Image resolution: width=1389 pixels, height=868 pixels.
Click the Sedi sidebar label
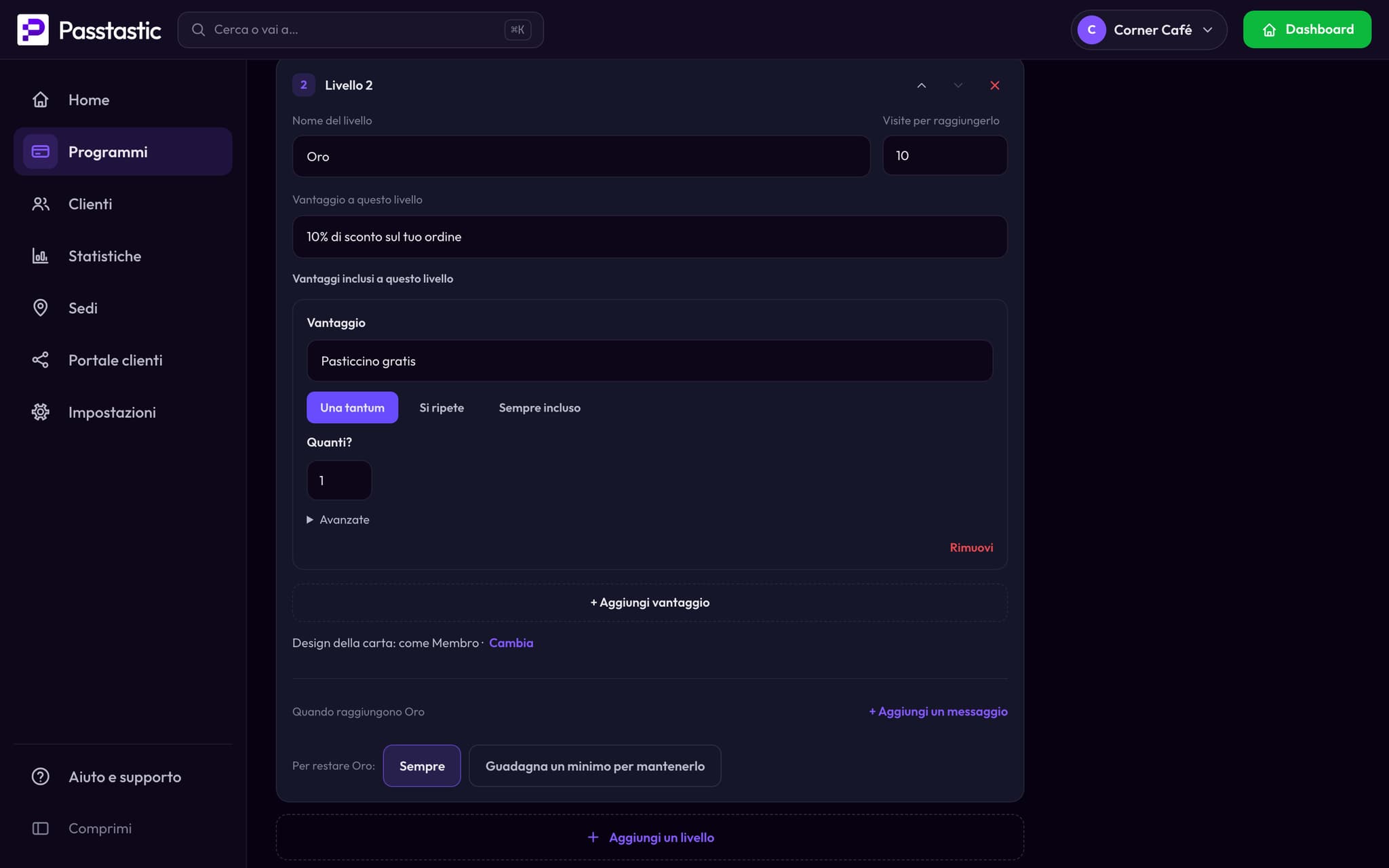pos(83,309)
